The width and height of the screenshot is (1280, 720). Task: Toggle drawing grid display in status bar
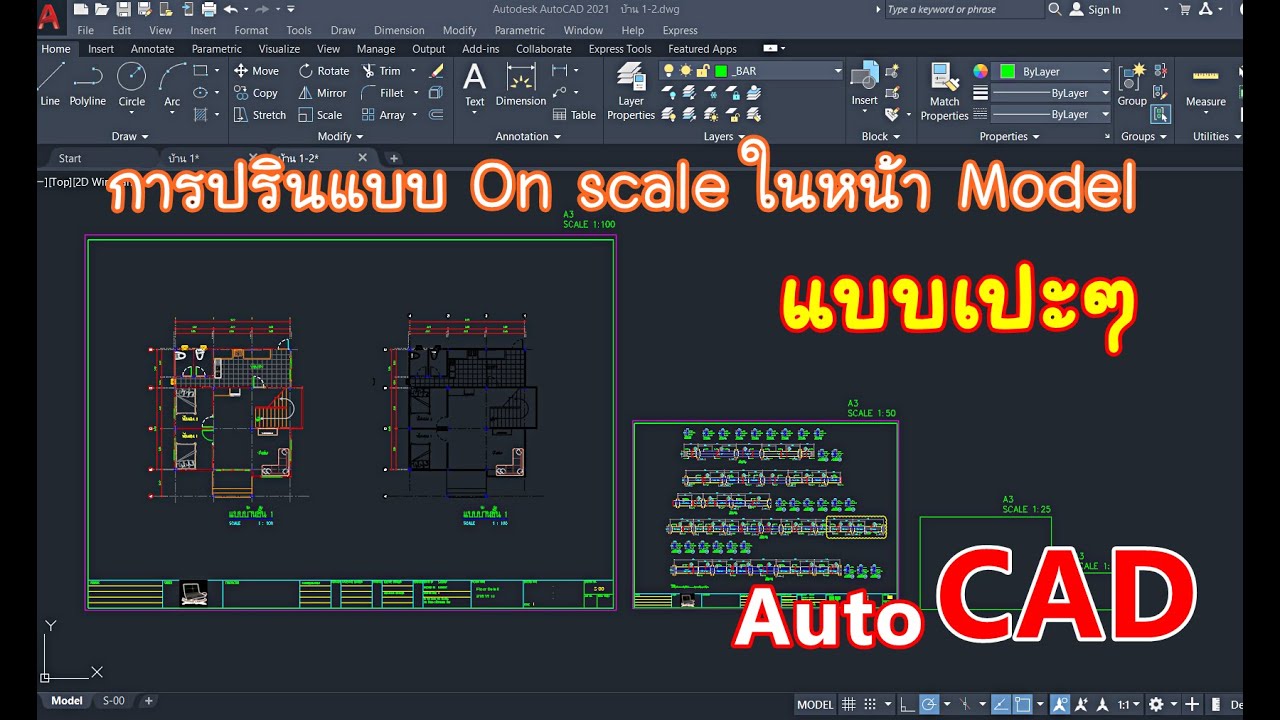(848, 705)
